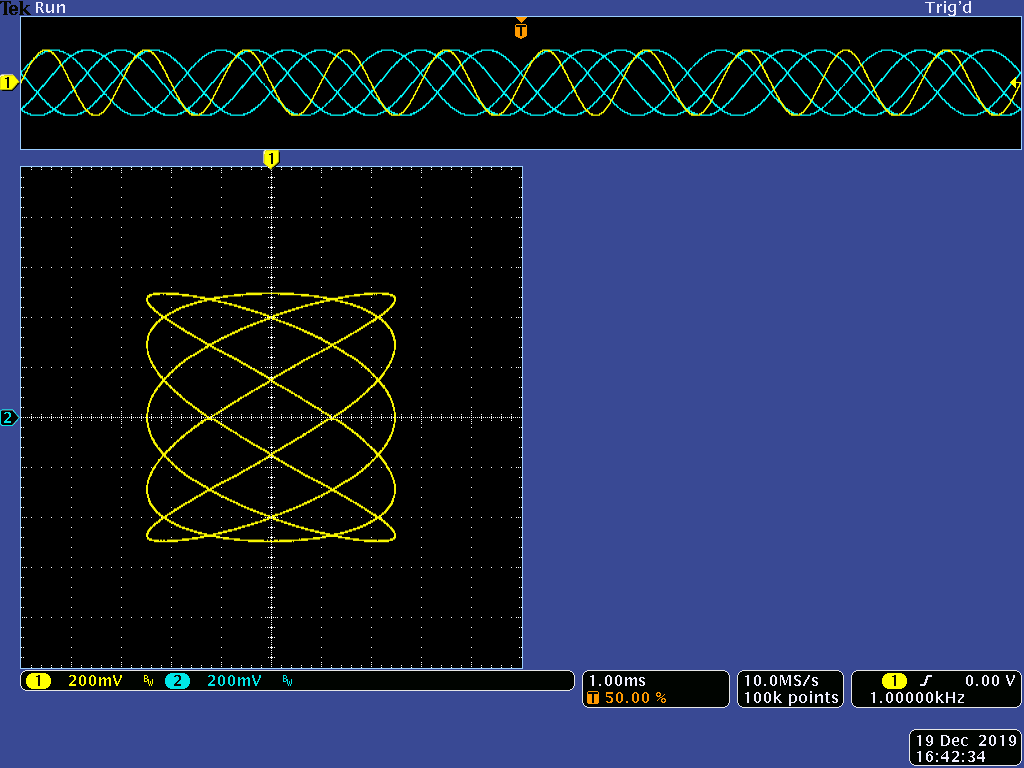
Task: Click the 16:42:34 time readout
Action: (x=951, y=757)
